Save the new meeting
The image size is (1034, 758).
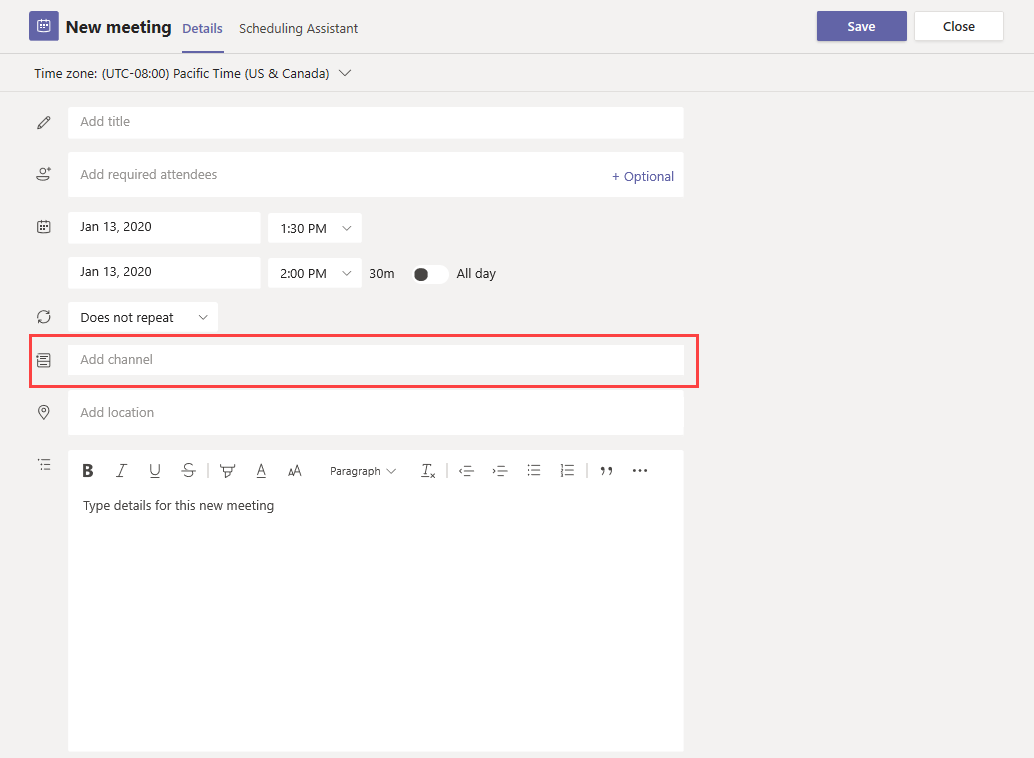pos(861,26)
